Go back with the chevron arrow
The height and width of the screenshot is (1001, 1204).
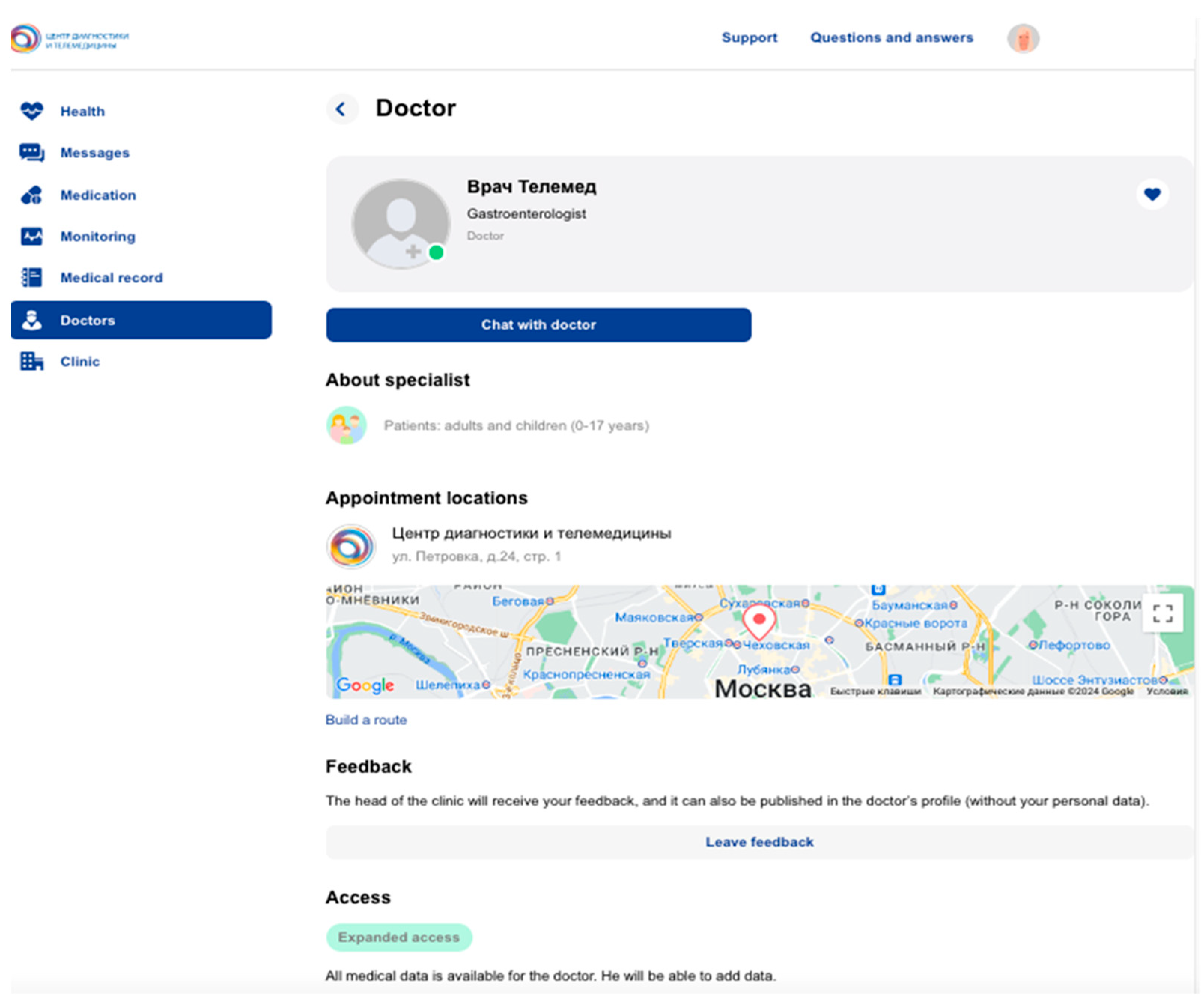(x=342, y=109)
